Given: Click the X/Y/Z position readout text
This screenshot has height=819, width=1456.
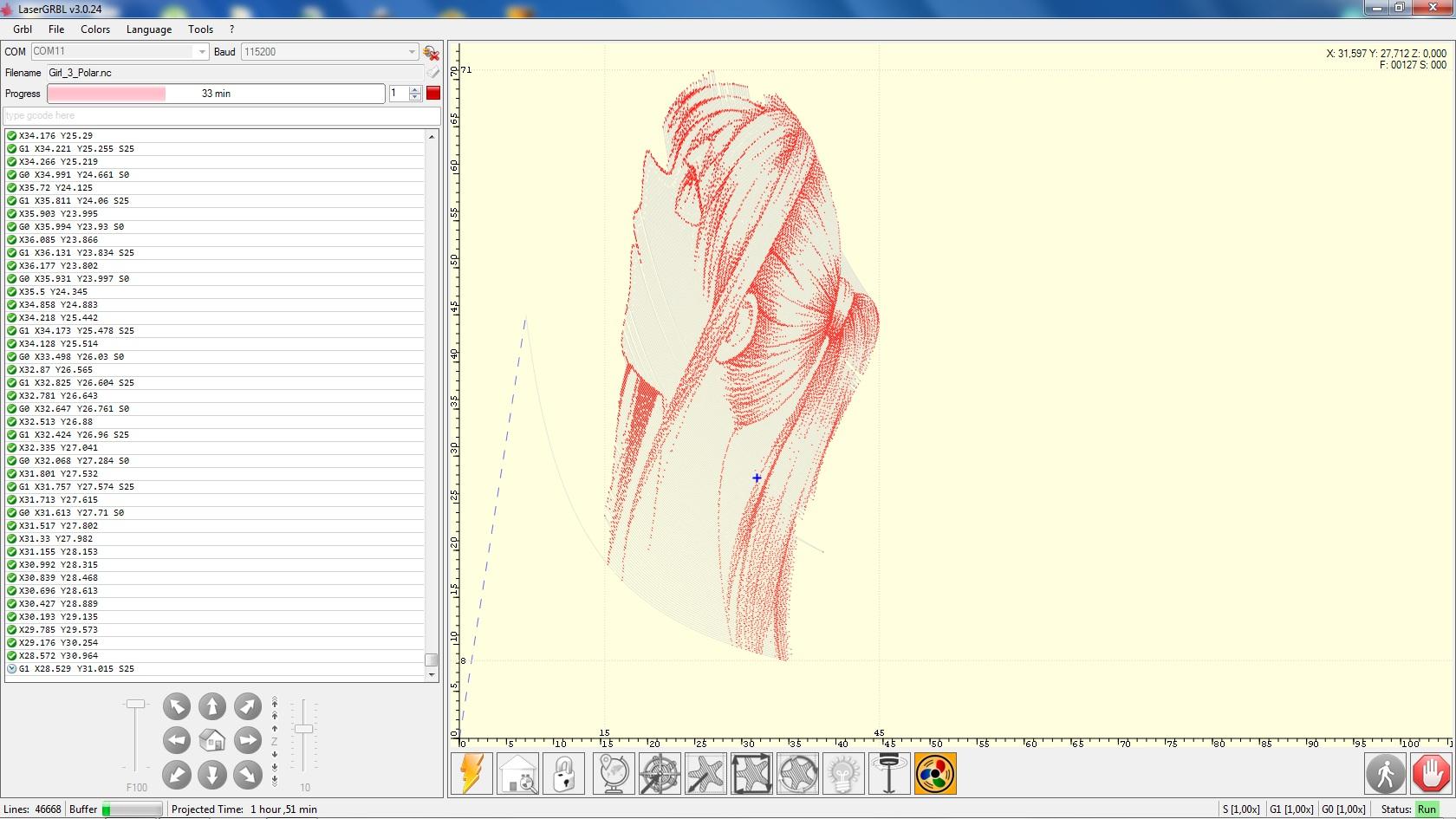Looking at the screenshot, I should coord(1386,59).
